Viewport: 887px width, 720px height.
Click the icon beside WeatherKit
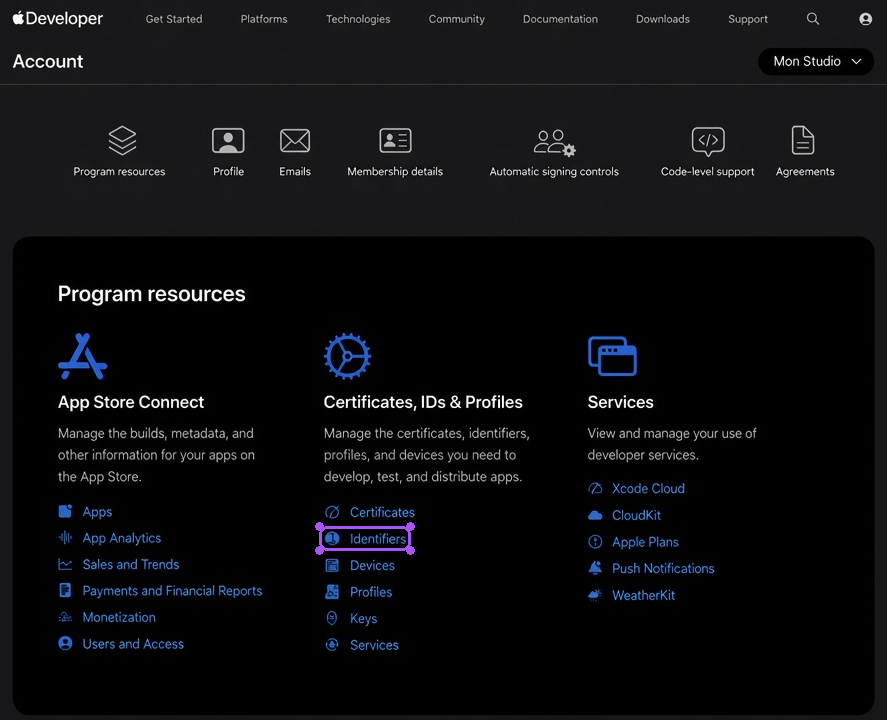tap(595, 595)
